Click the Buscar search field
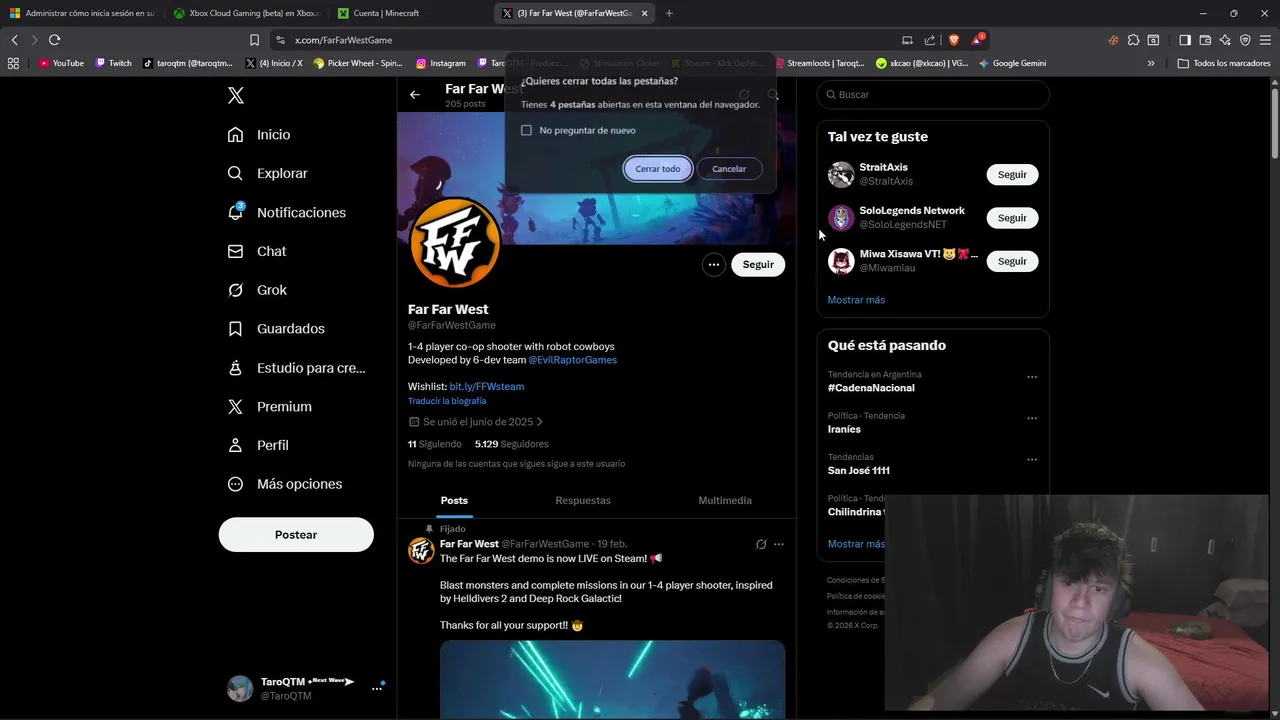Viewport: 1280px width, 720px height. [x=933, y=95]
